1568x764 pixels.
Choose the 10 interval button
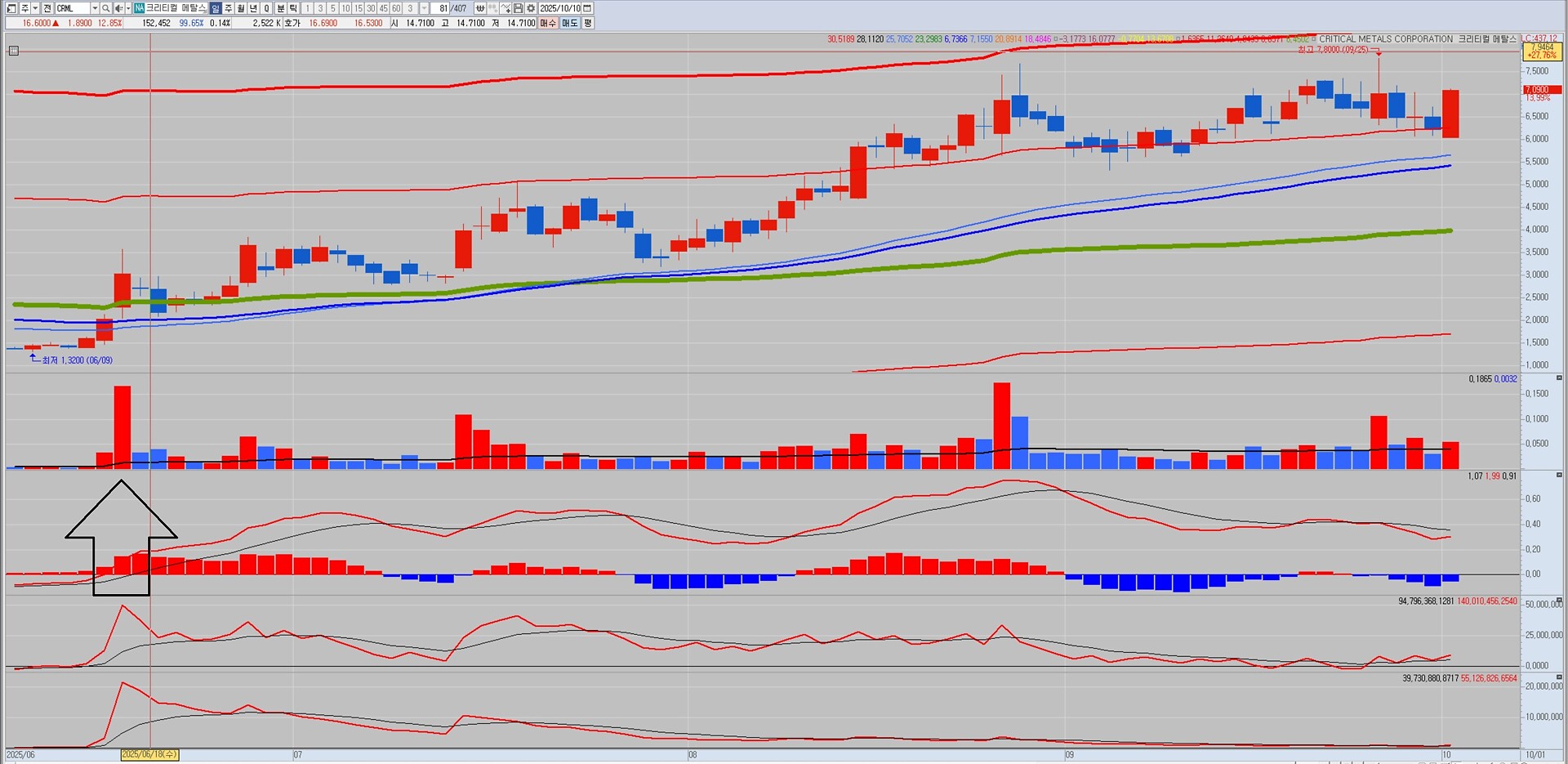click(346, 8)
